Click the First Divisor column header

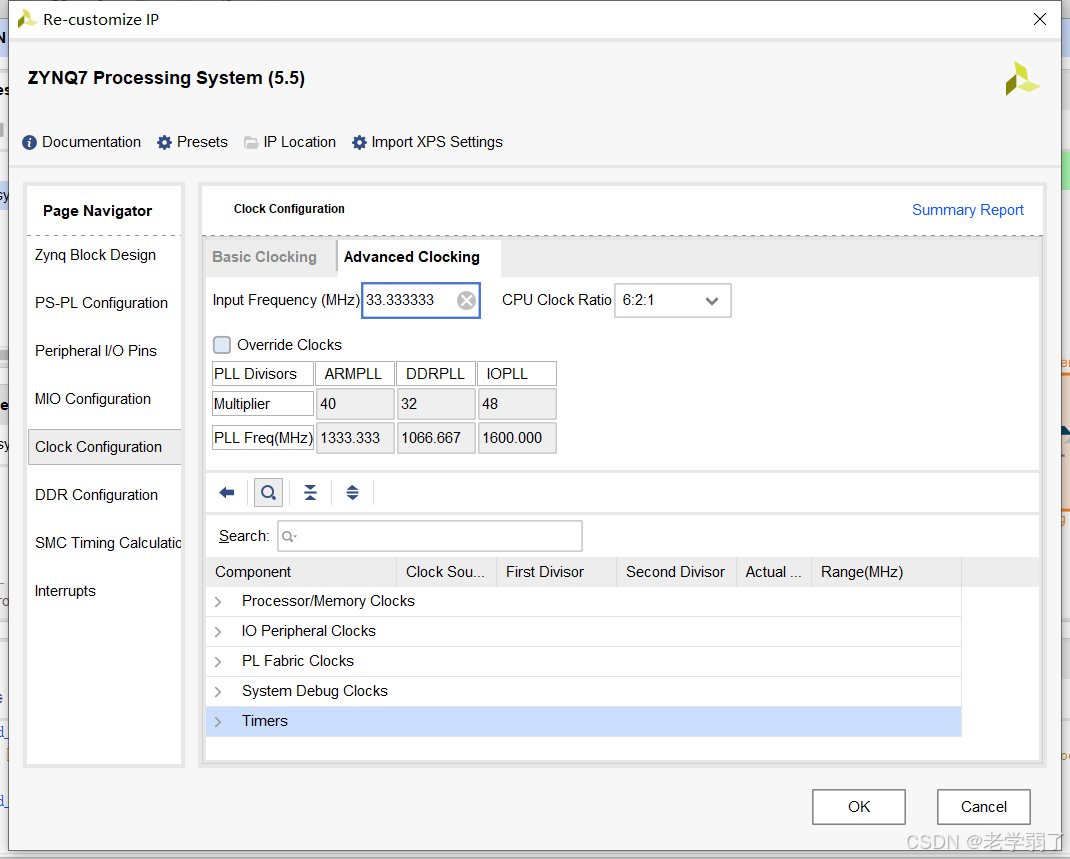coord(556,572)
